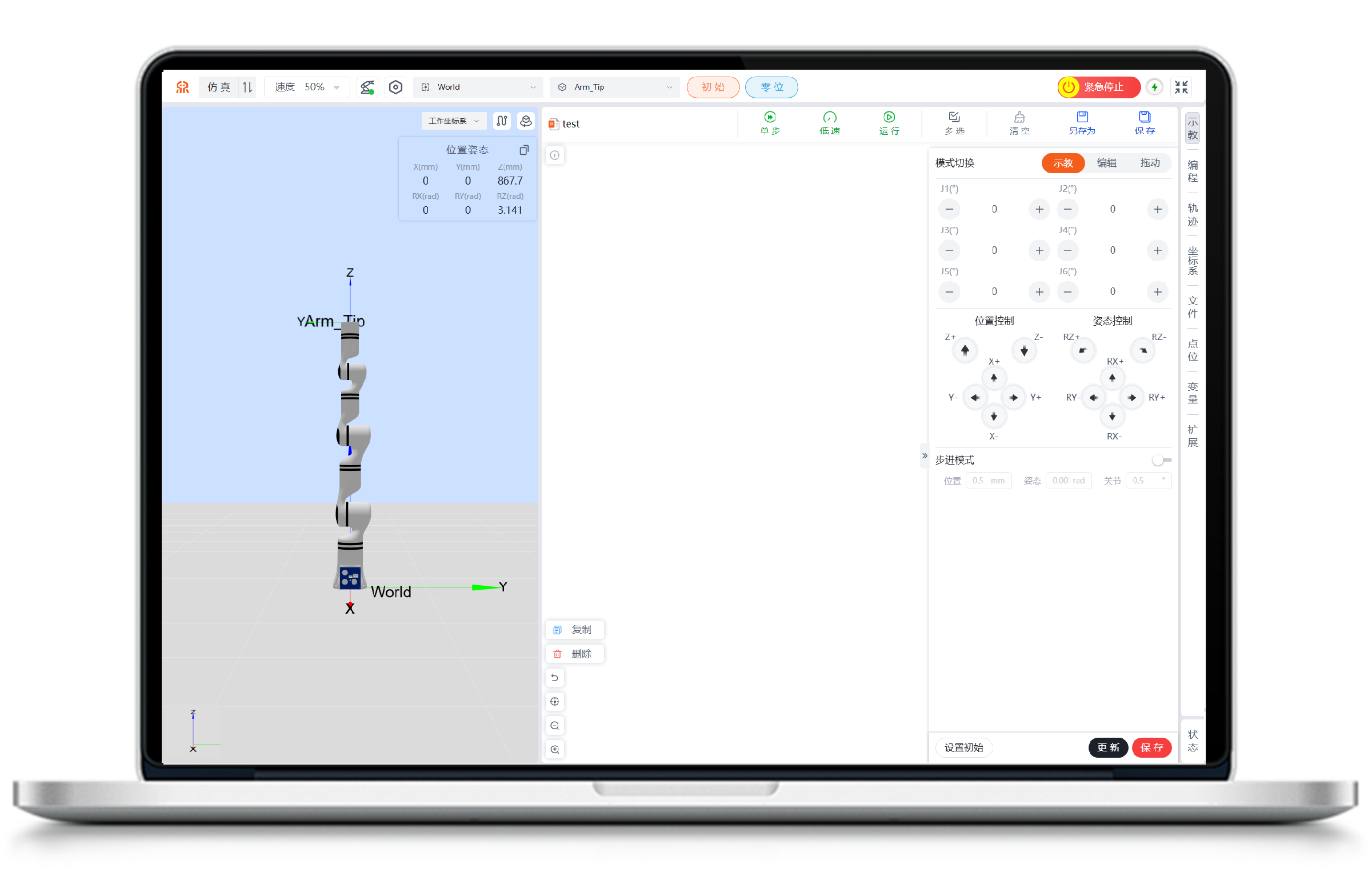Click the undo arrow icon
1372x872 pixels.
point(554,678)
